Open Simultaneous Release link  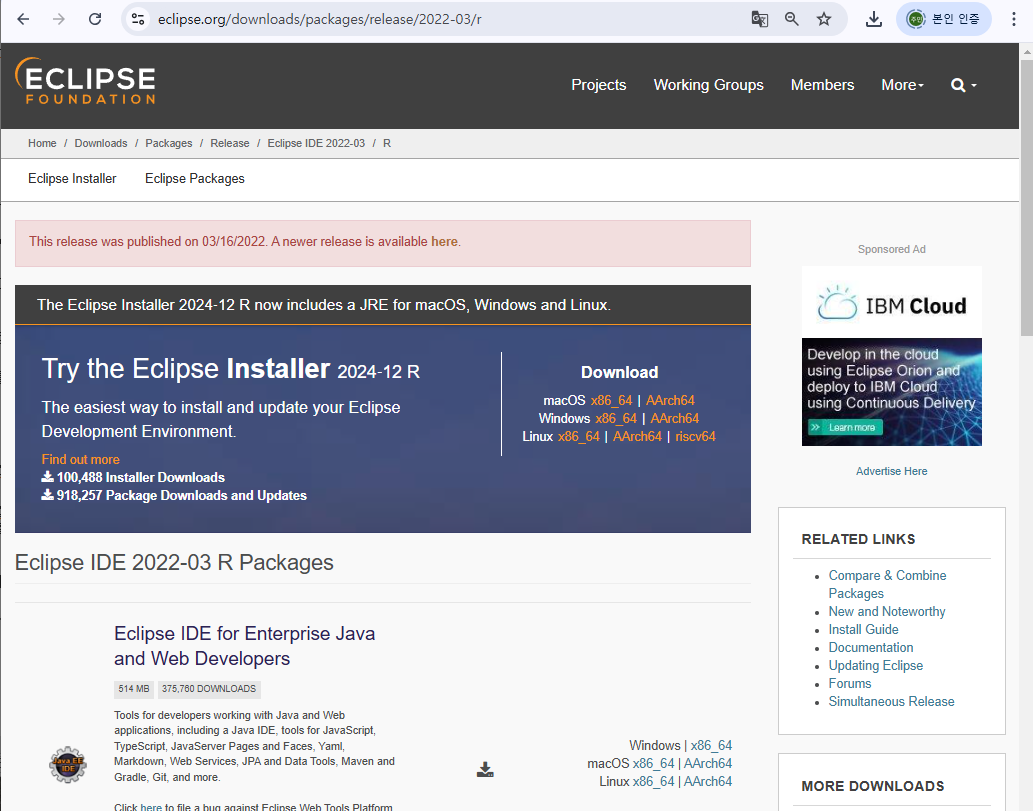pos(891,702)
